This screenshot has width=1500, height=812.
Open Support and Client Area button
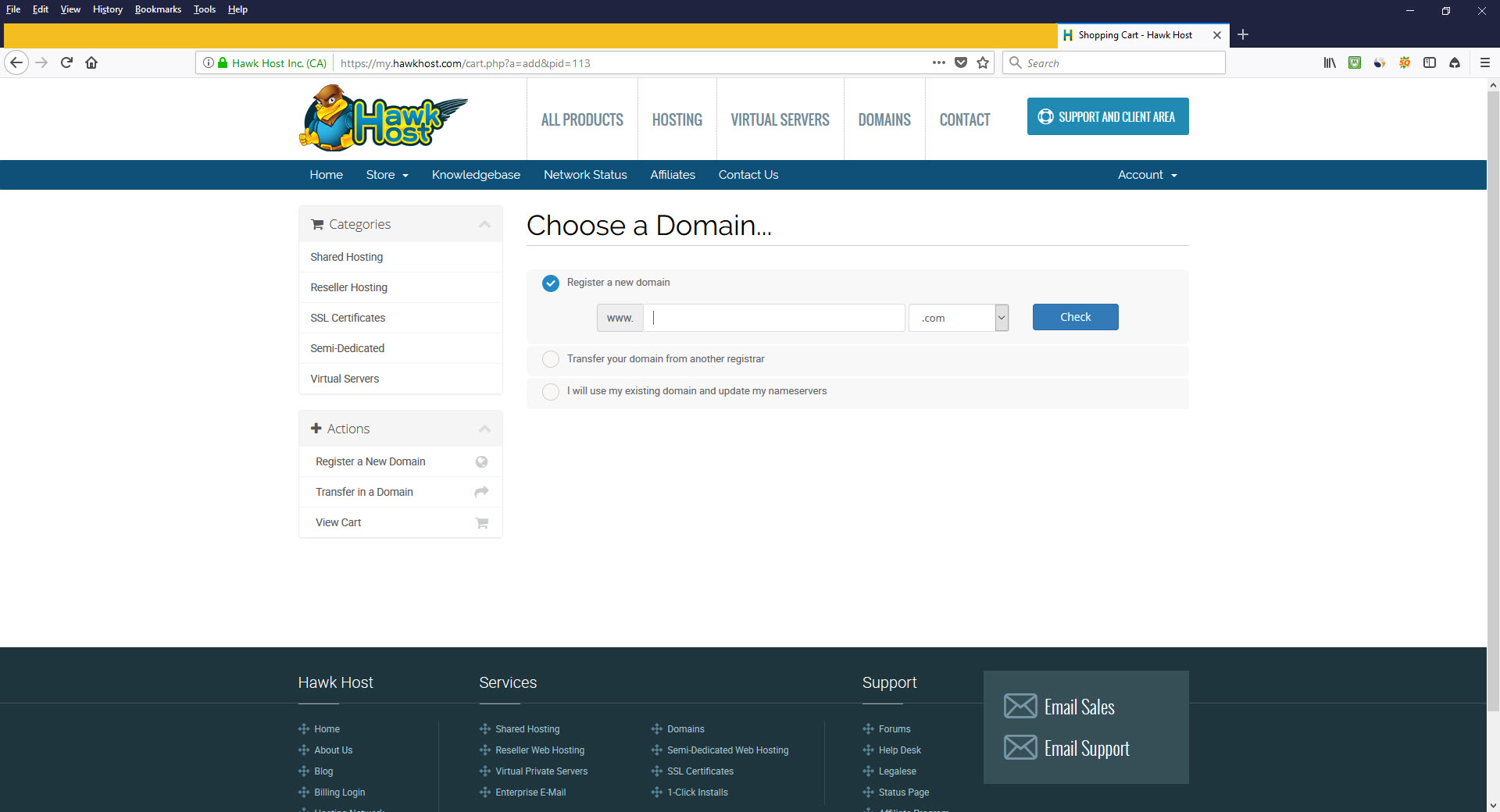point(1107,116)
